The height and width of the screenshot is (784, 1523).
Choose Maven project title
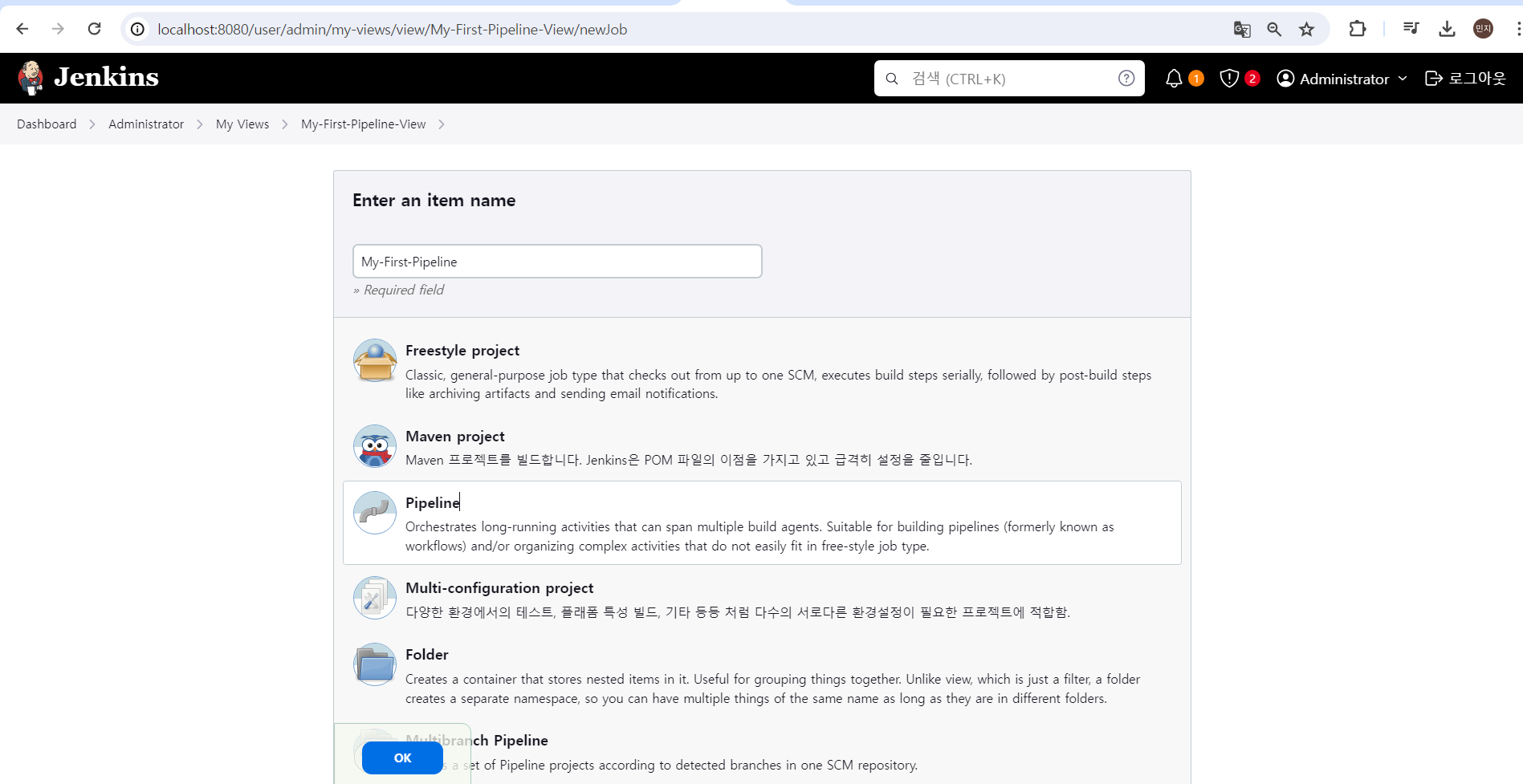click(x=455, y=437)
